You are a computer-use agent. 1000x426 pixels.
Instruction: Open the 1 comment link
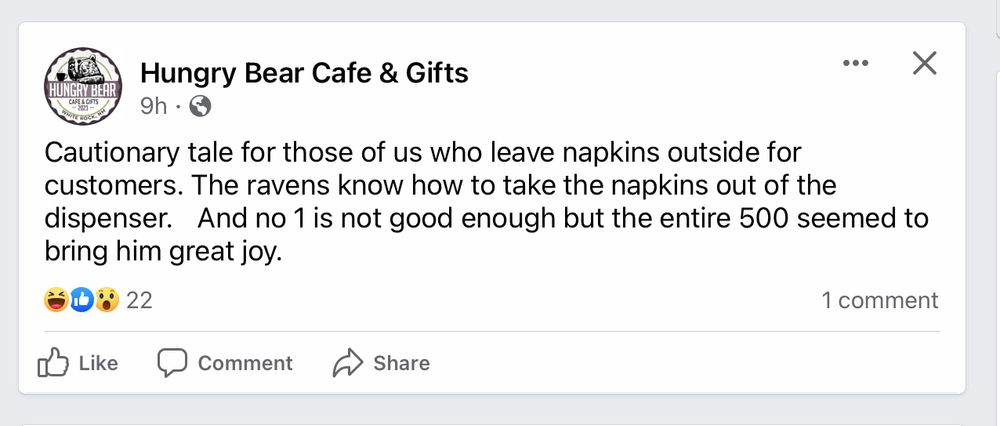879,300
